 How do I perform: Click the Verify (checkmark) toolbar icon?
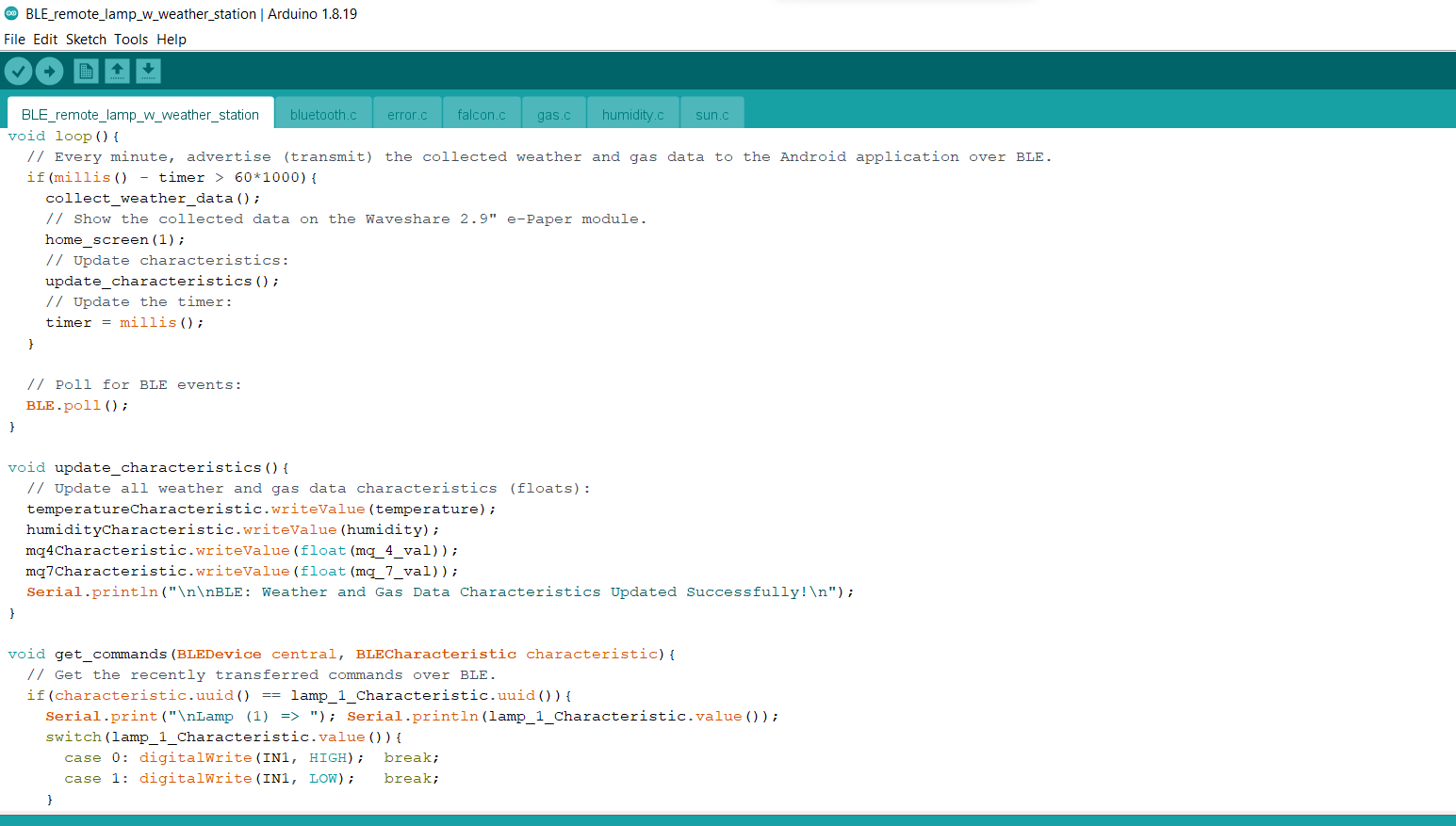(18, 71)
